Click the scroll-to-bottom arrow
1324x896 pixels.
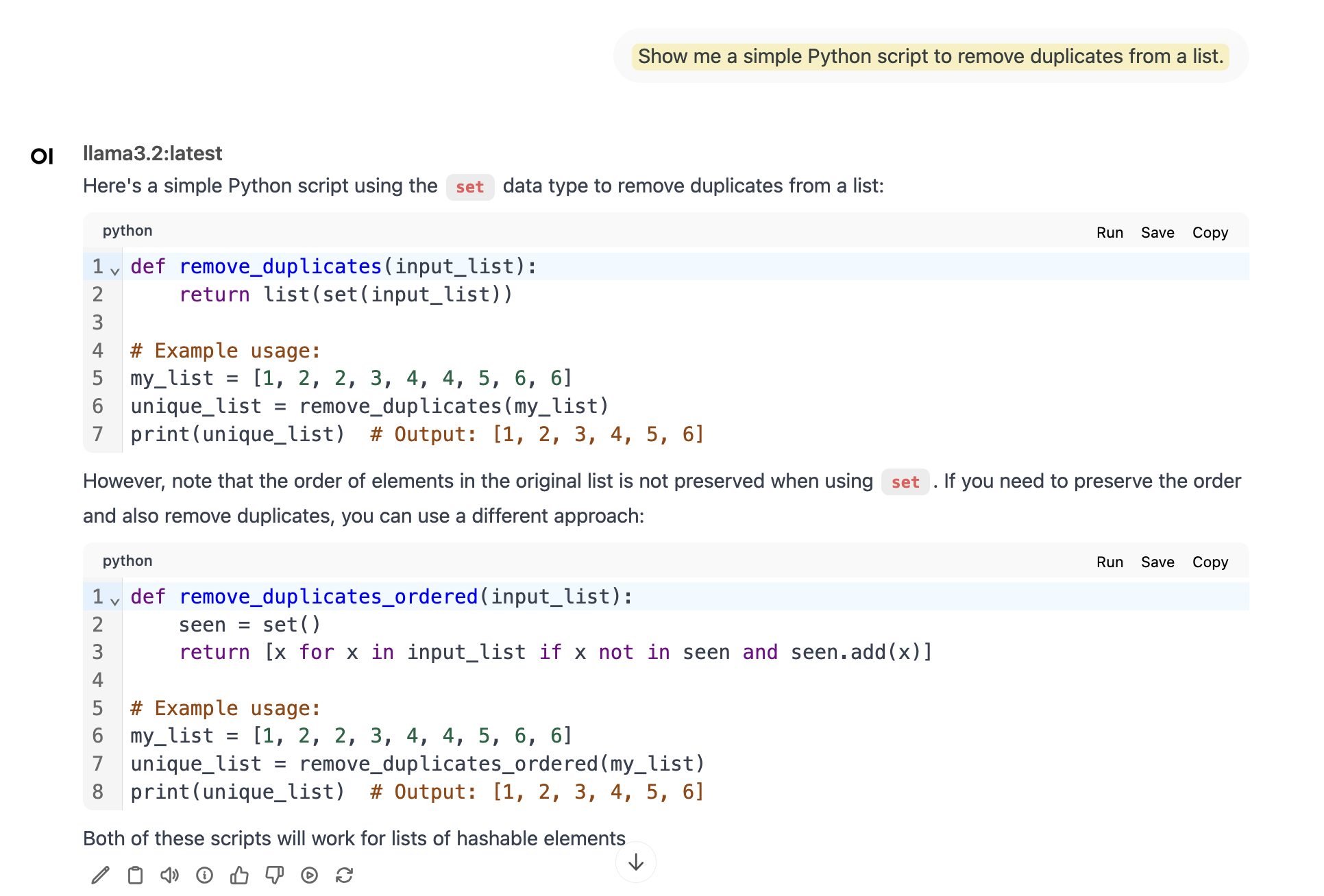(x=635, y=862)
